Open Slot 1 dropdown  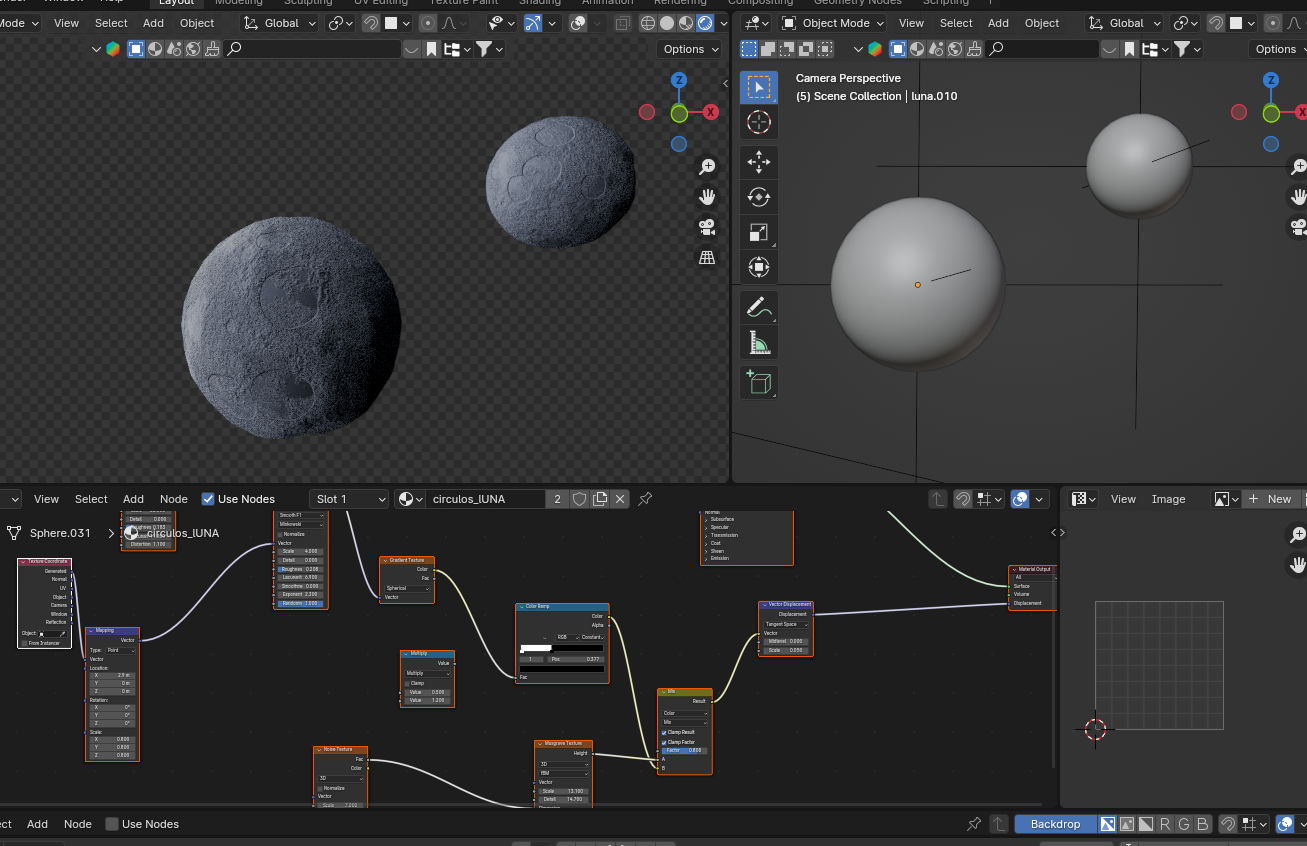coord(348,499)
